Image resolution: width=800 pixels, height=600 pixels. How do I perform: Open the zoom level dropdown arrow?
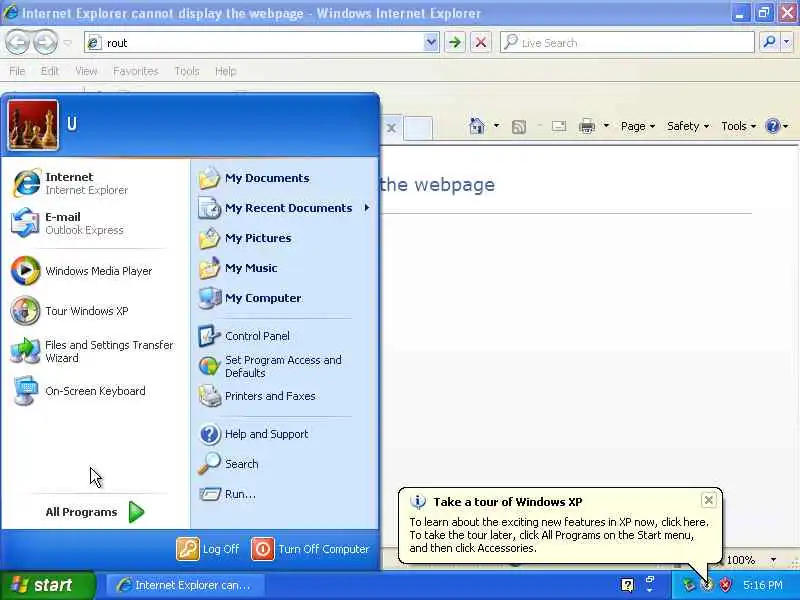[773, 560]
